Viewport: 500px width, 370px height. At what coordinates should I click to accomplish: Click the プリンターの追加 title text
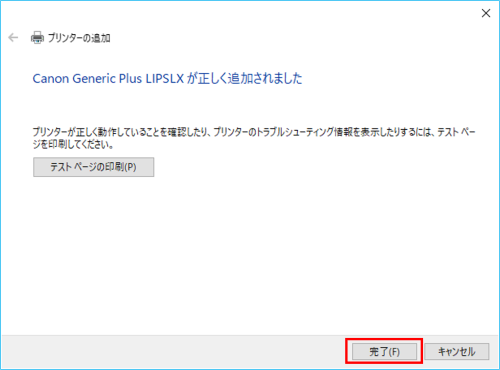tap(79, 38)
